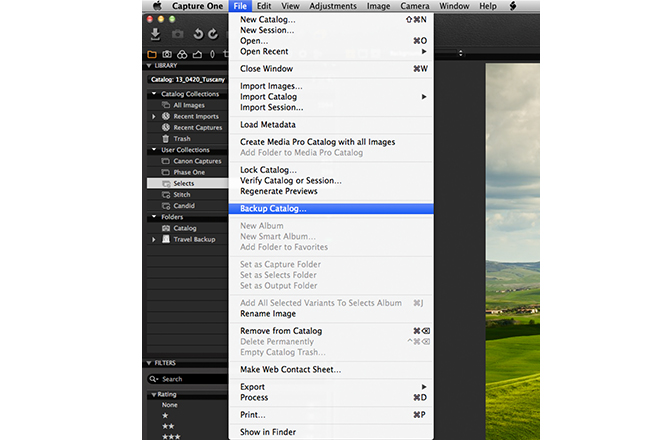Open the Export submenu

pos(331,387)
